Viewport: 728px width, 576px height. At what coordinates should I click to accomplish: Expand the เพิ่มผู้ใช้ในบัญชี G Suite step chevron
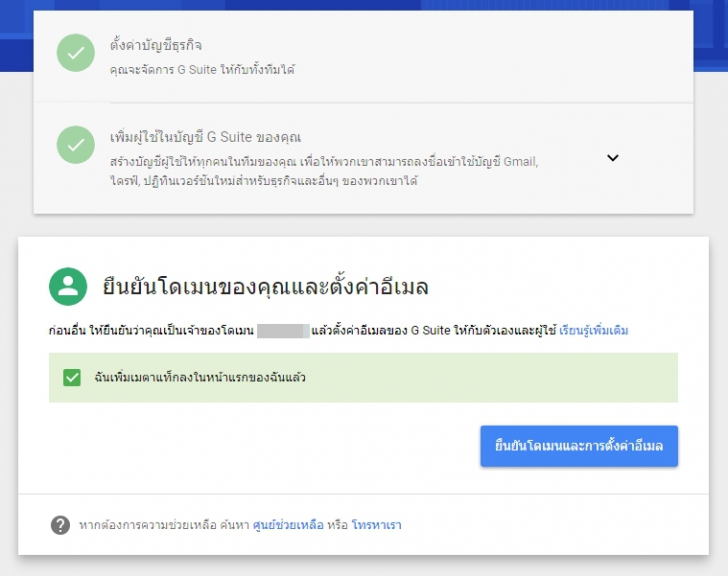tap(613, 158)
